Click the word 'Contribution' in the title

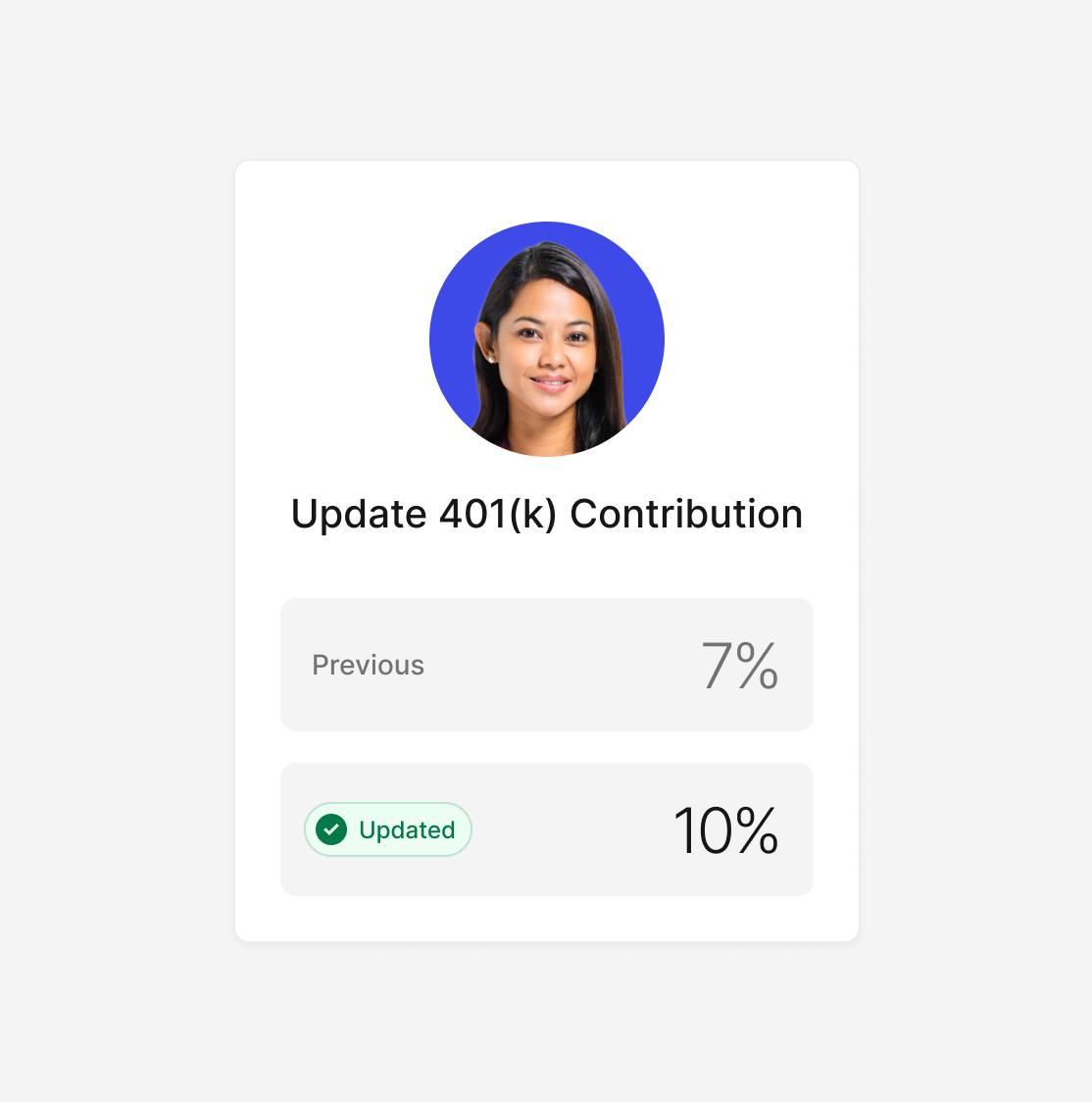686,514
